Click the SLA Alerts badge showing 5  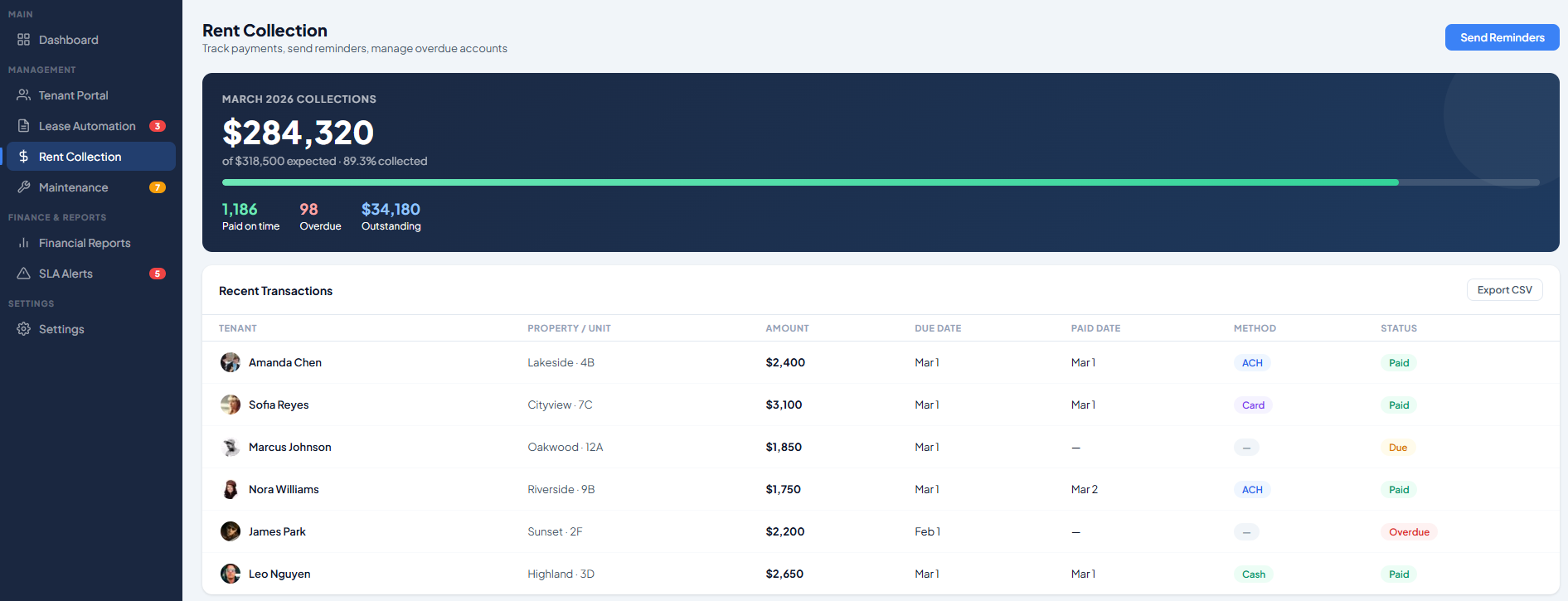click(158, 274)
